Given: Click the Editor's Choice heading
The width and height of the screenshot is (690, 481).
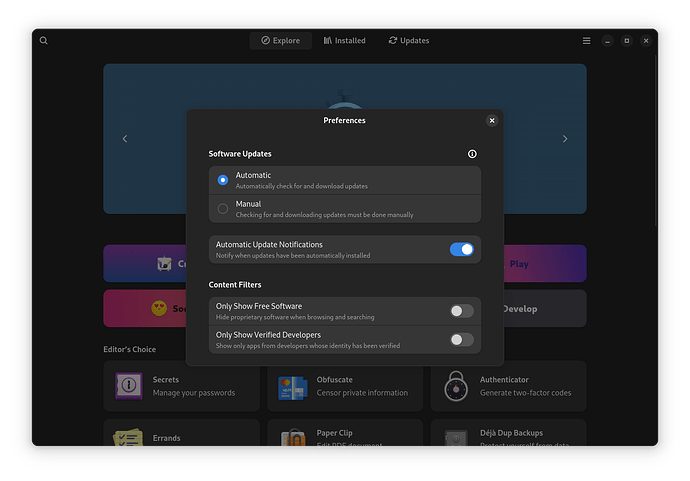Looking at the screenshot, I should click(x=129, y=349).
